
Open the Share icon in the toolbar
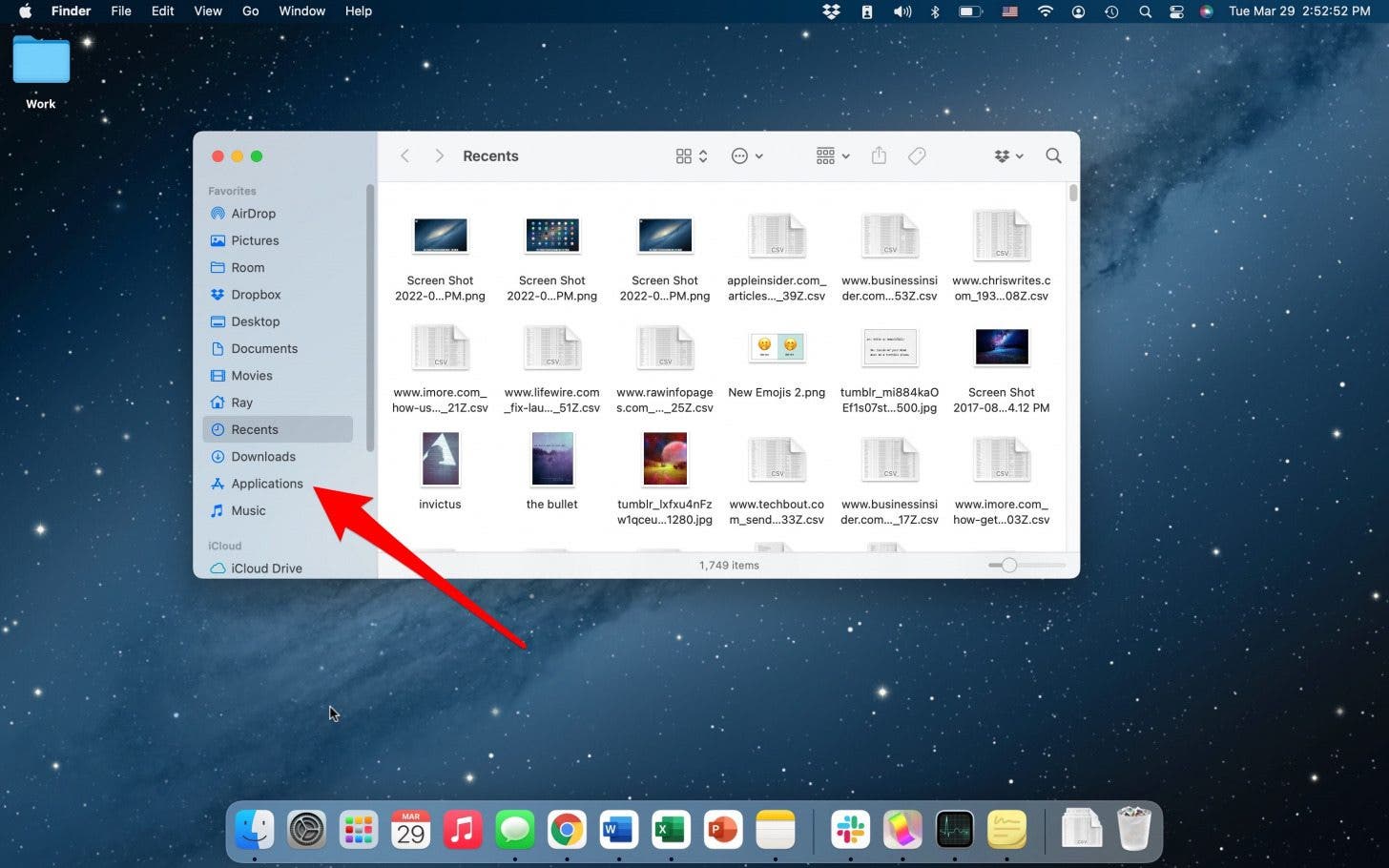tap(878, 155)
